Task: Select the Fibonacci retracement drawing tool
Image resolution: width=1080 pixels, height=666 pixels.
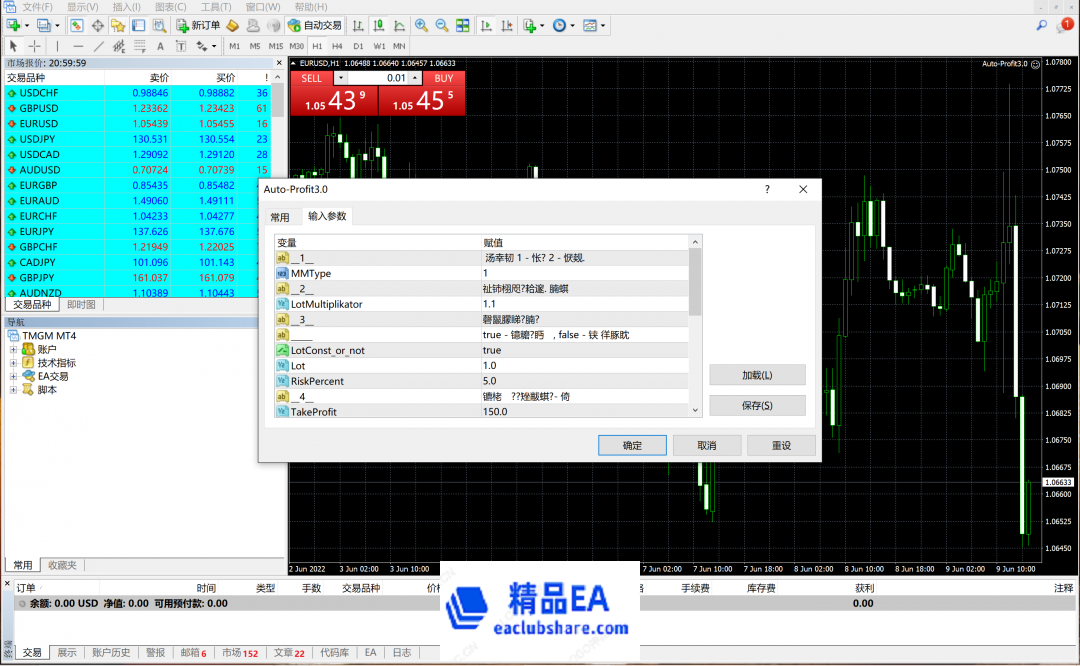Action: coord(138,45)
